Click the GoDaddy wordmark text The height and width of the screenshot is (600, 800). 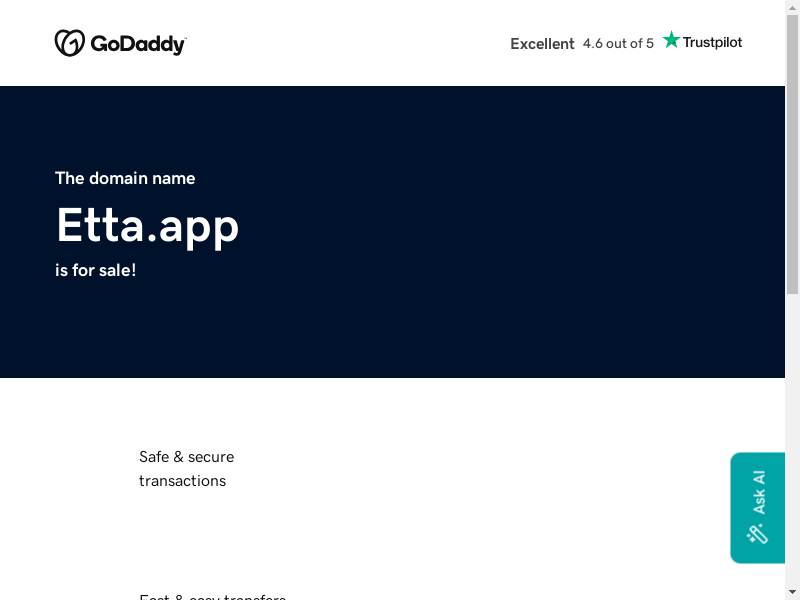point(138,44)
